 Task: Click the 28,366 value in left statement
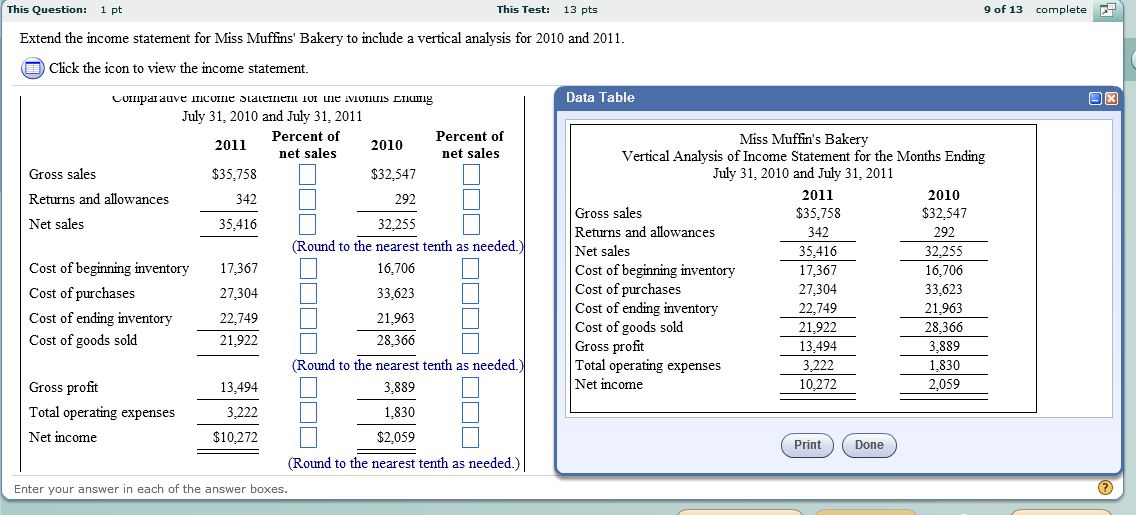[x=396, y=340]
